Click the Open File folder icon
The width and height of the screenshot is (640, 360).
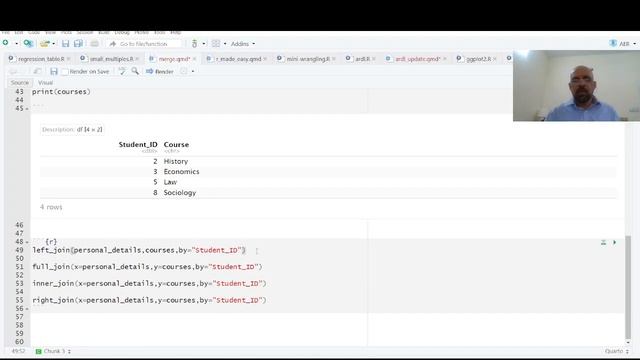pos(44,43)
